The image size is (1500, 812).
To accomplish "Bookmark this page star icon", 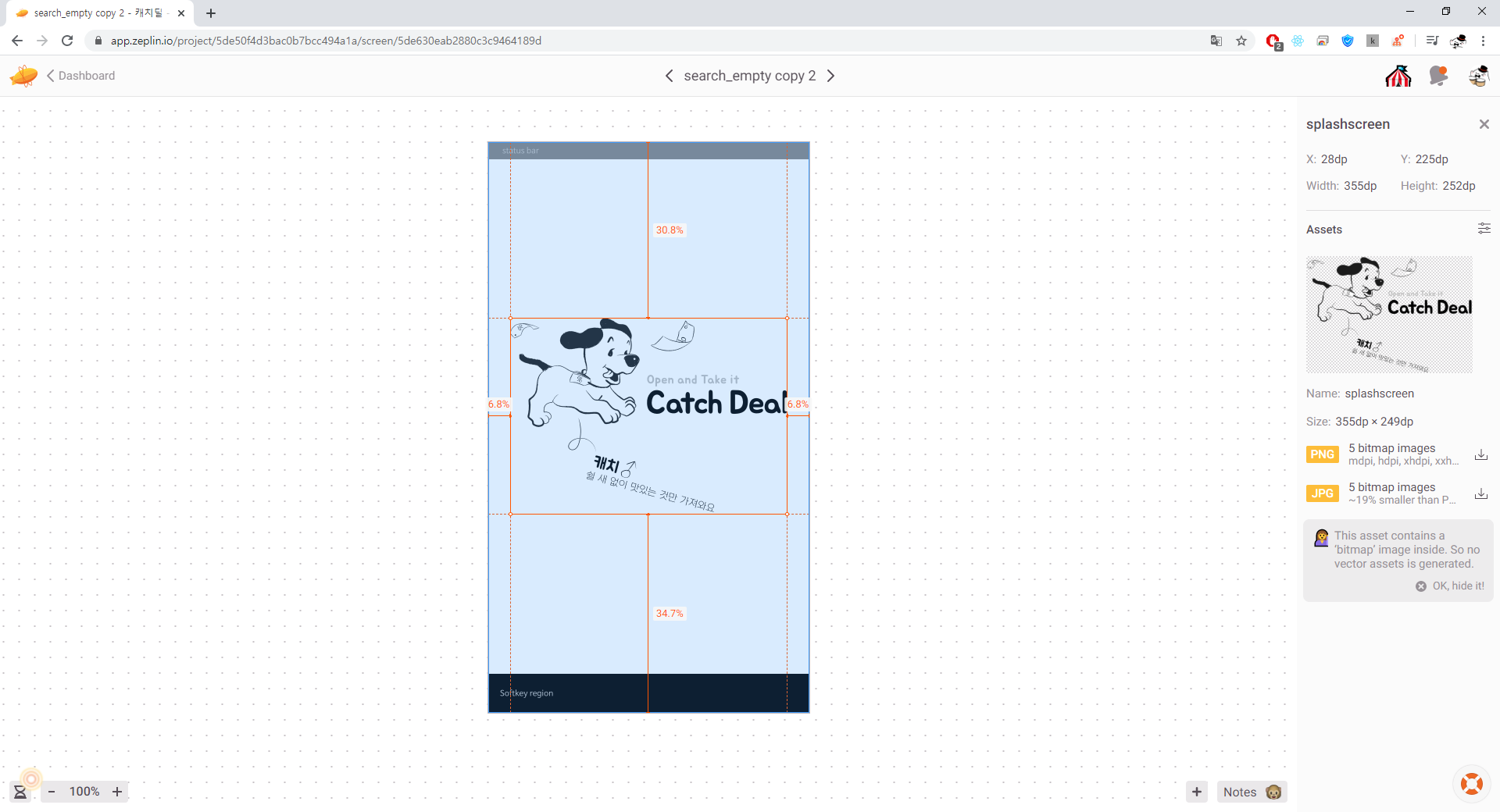I will tap(1241, 41).
